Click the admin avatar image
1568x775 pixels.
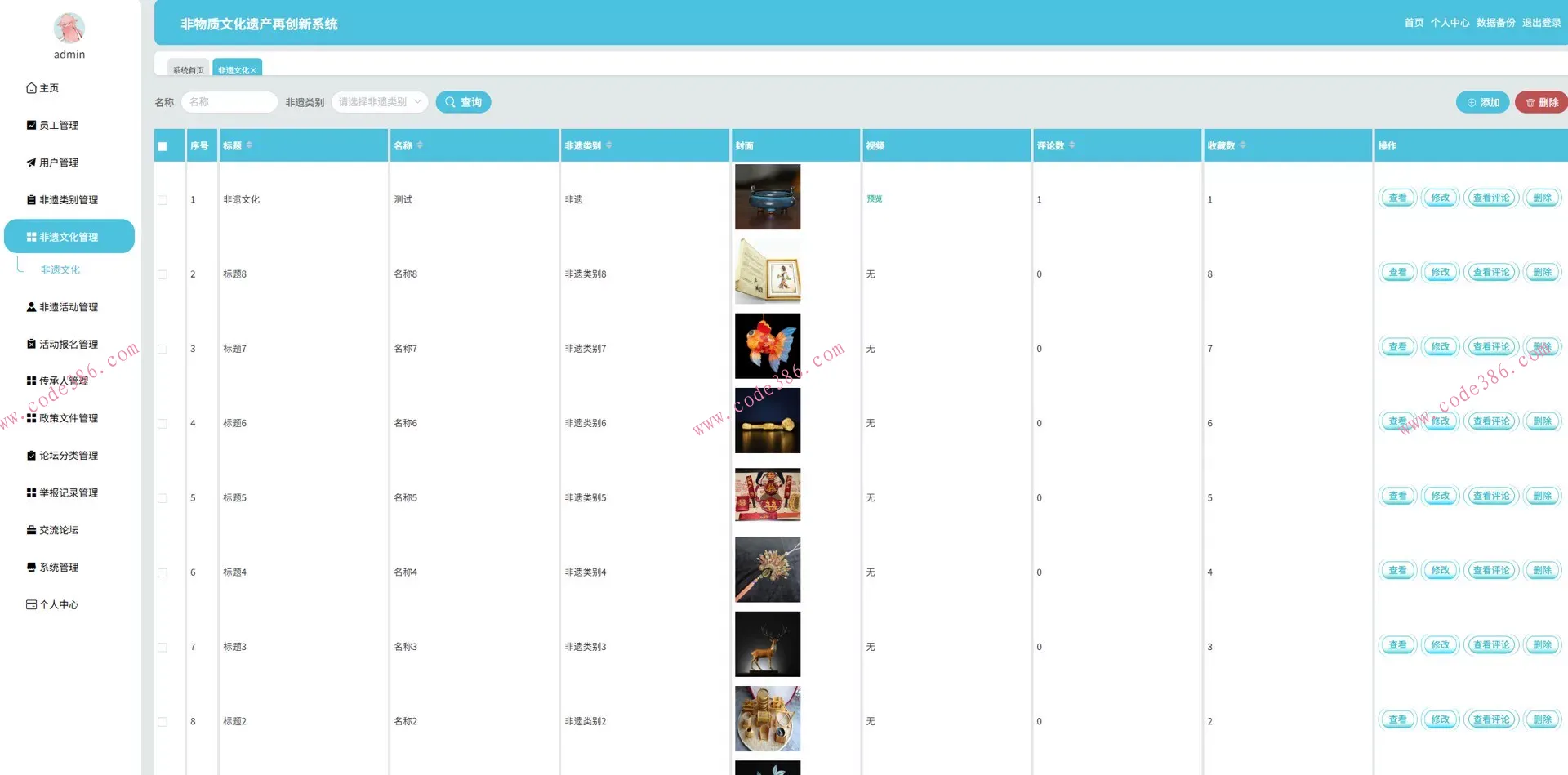click(69, 28)
